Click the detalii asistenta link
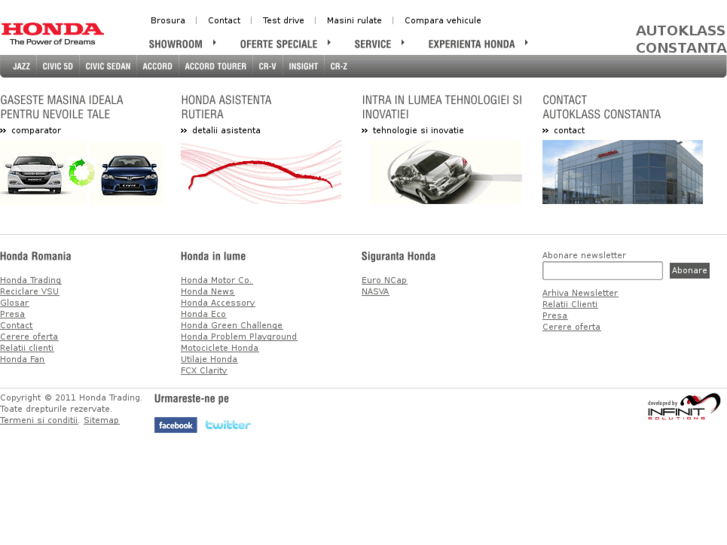Image resolution: width=727 pixels, height=545 pixels. point(226,130)
